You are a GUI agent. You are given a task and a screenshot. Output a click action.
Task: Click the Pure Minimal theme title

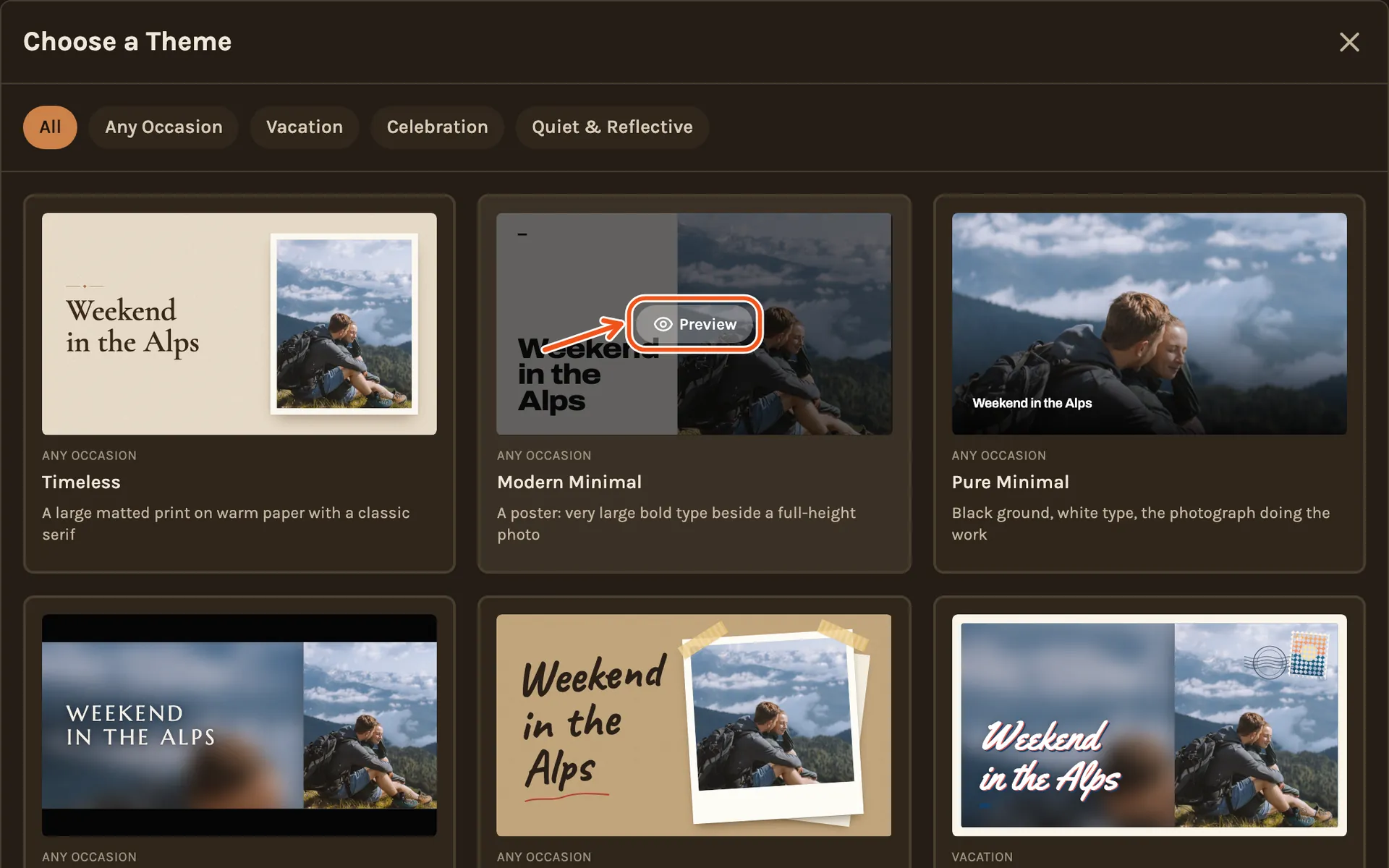(1010, 482)
